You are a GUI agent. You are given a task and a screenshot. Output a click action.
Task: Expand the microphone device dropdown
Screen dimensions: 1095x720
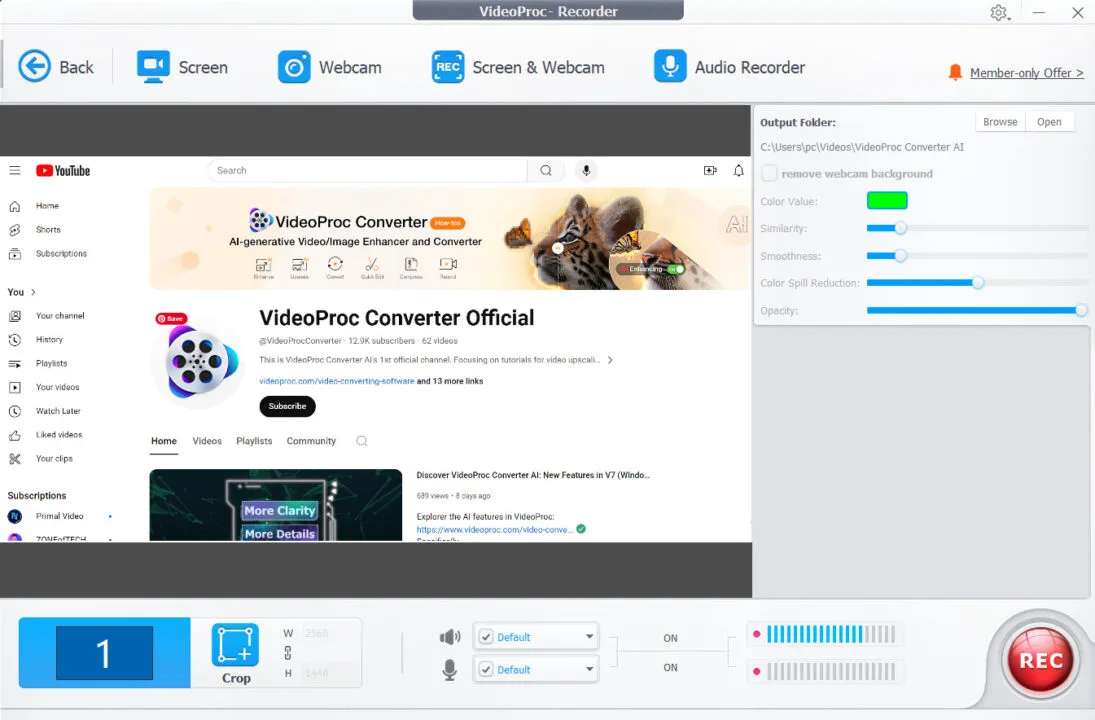588,670
